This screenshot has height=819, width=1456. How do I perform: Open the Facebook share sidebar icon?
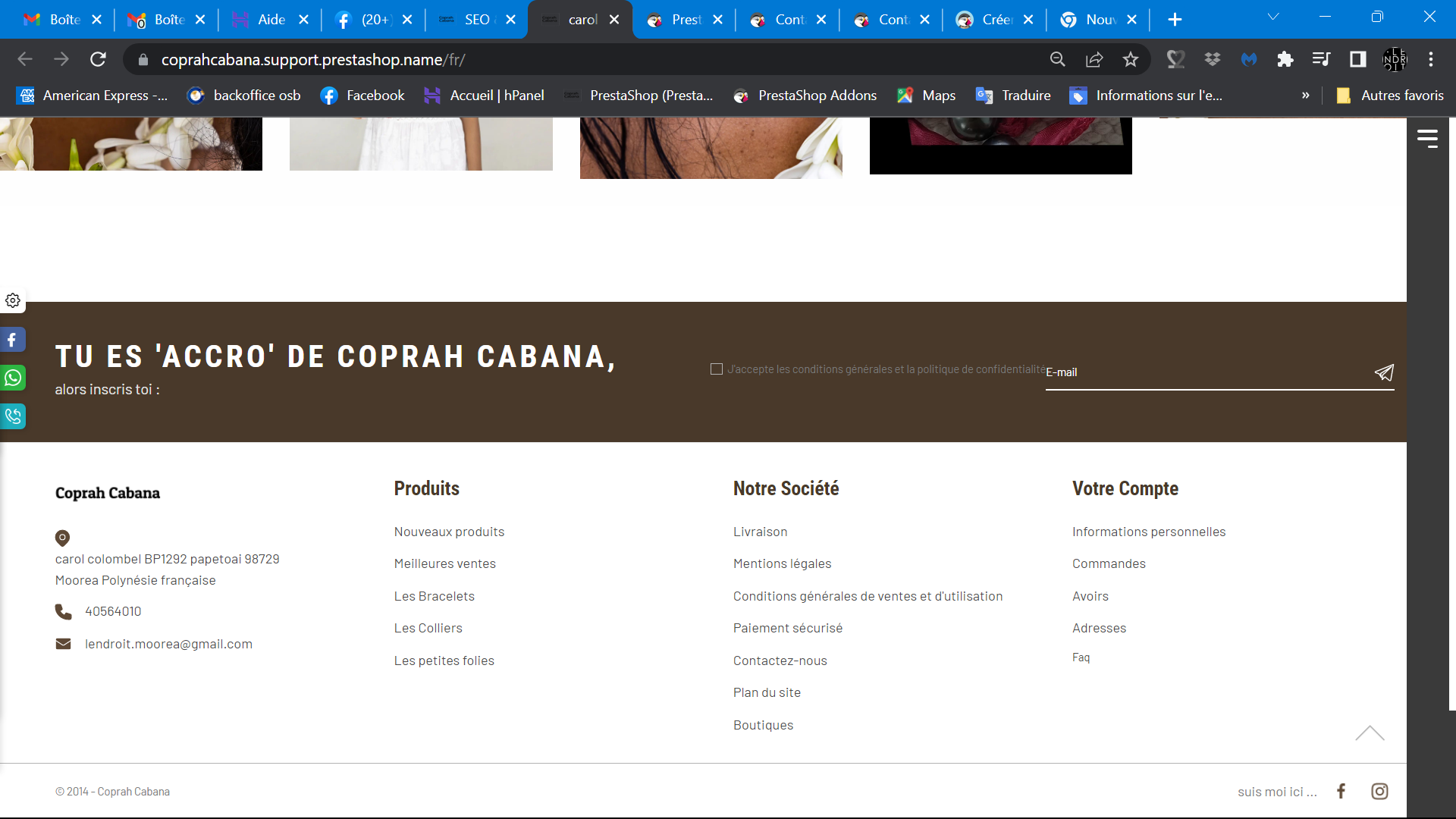click(x=13, y=340)
